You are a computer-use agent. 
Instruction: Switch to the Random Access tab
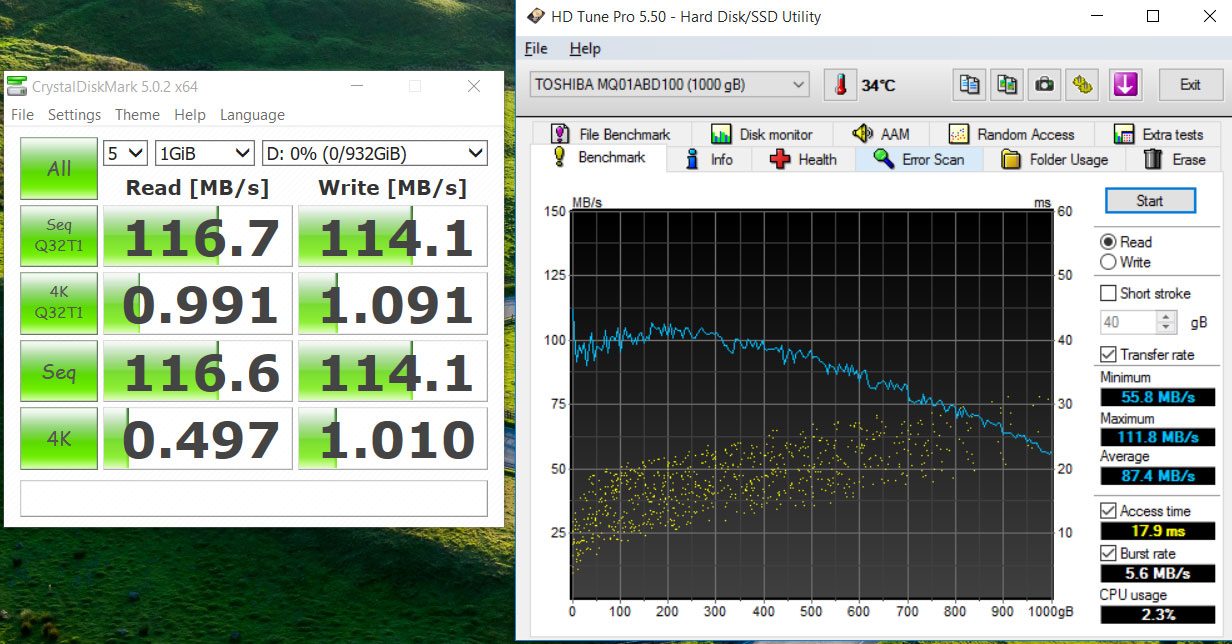[1011, 134]
